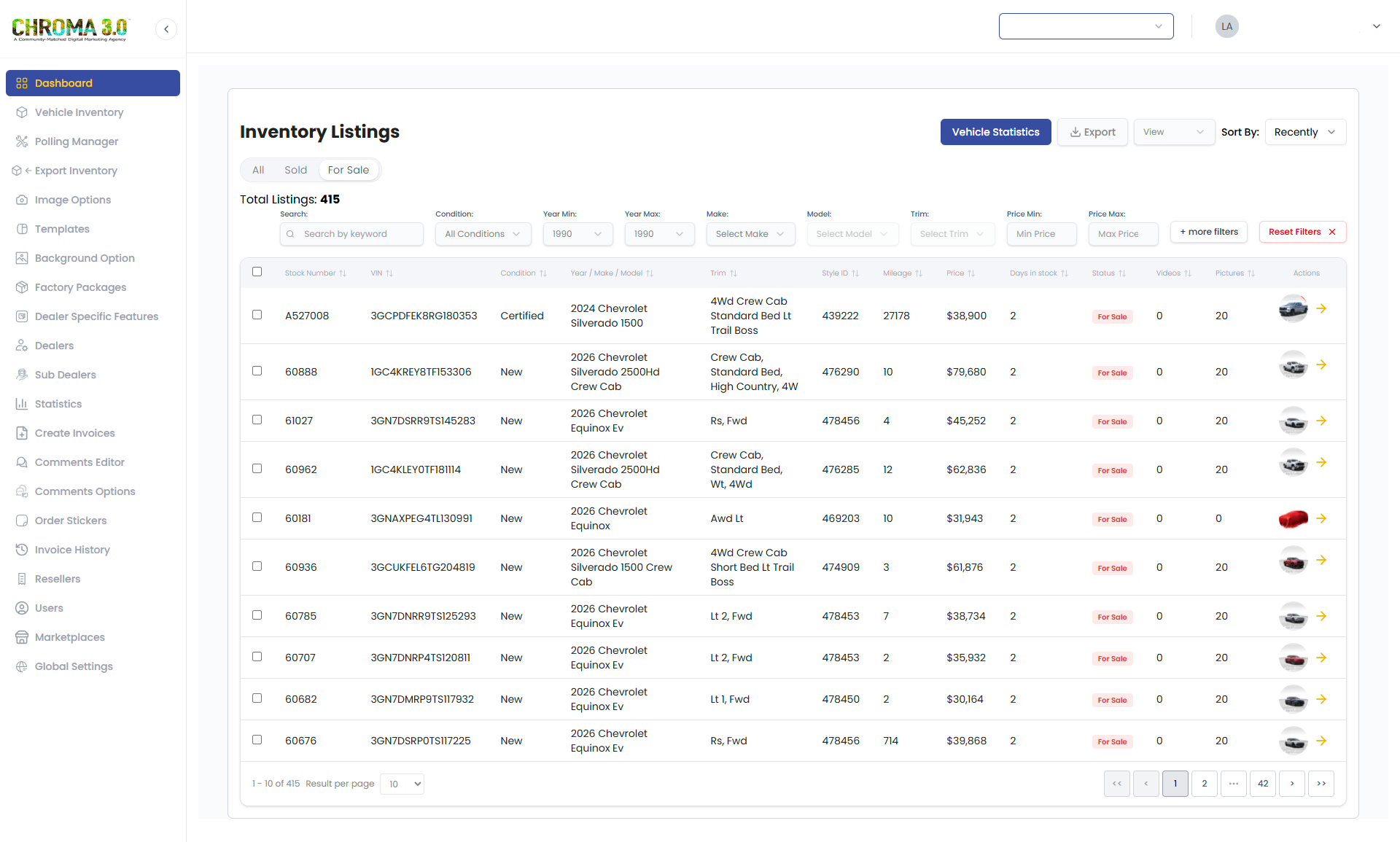Sort the Price column using its arrows
This screenshot has height=842, width=1400.
[x=971, y=273]
